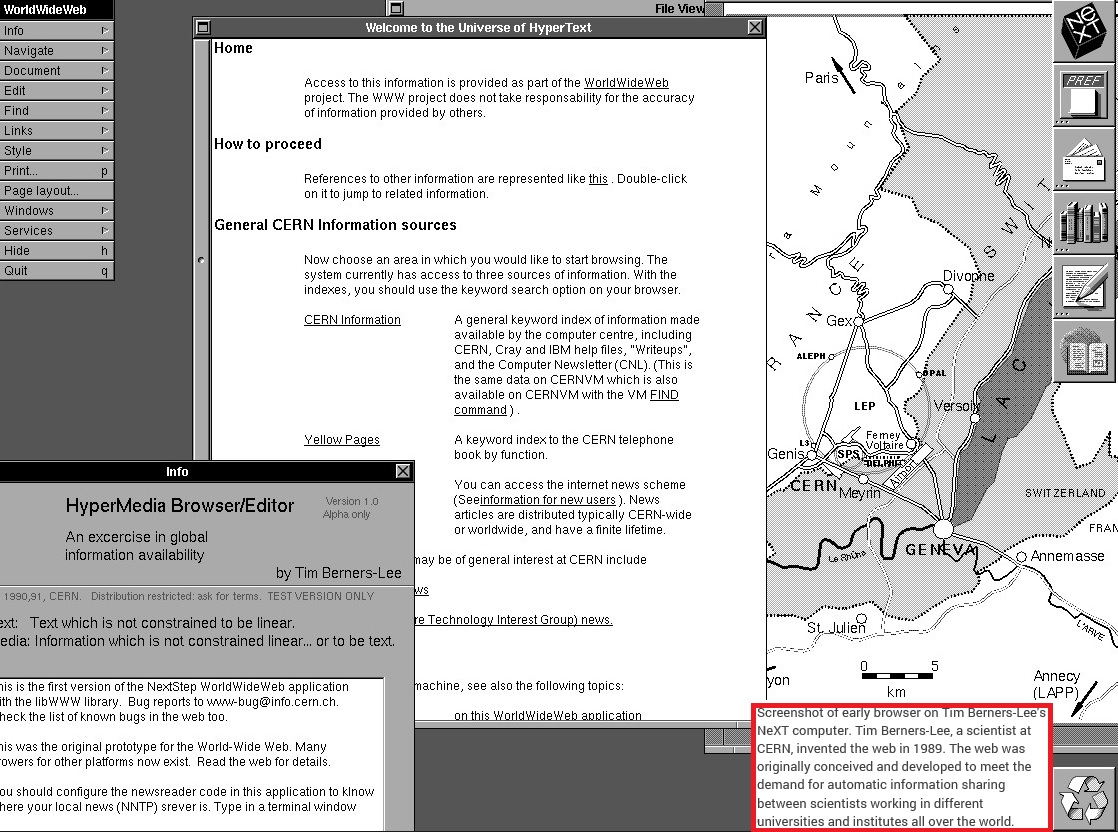Open the CERN Information link
1118x832 pixels.
coord(352,320)
